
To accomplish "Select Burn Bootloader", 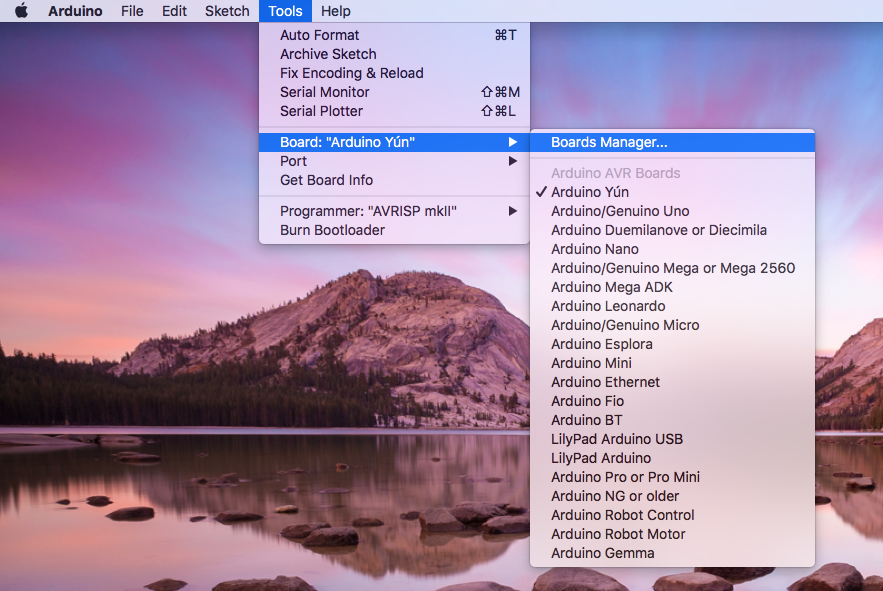I will pos(332,230).
